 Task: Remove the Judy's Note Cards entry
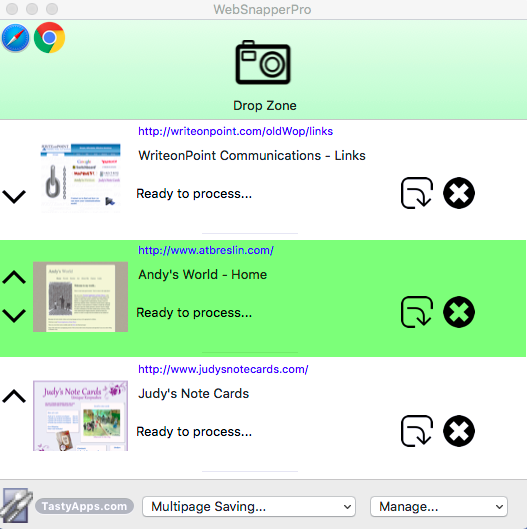(x=459, y=431)
